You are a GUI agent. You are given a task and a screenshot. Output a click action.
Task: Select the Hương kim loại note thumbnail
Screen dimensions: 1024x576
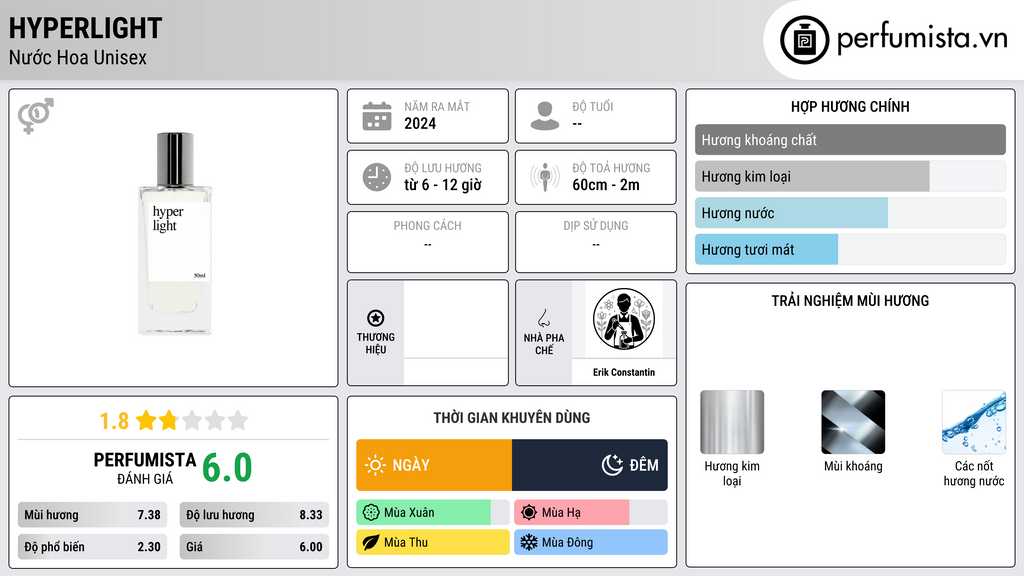(732, 422)
